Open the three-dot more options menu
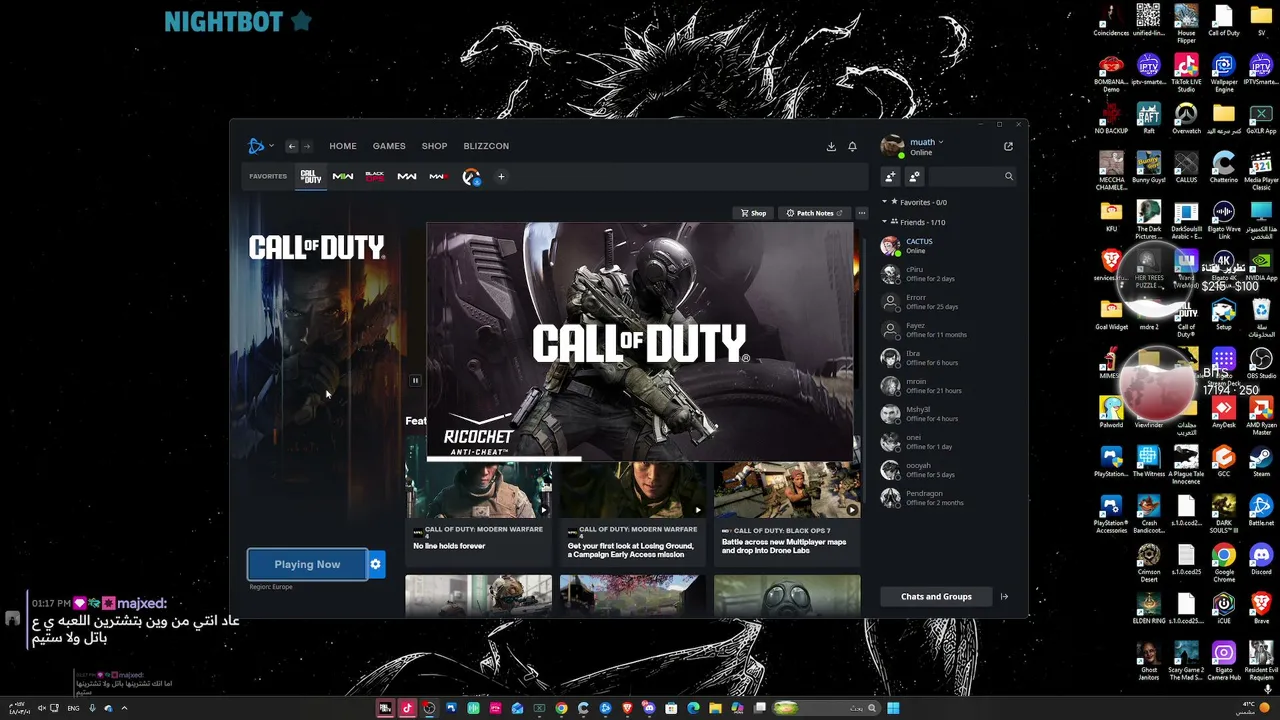 (x=861, y=213)
